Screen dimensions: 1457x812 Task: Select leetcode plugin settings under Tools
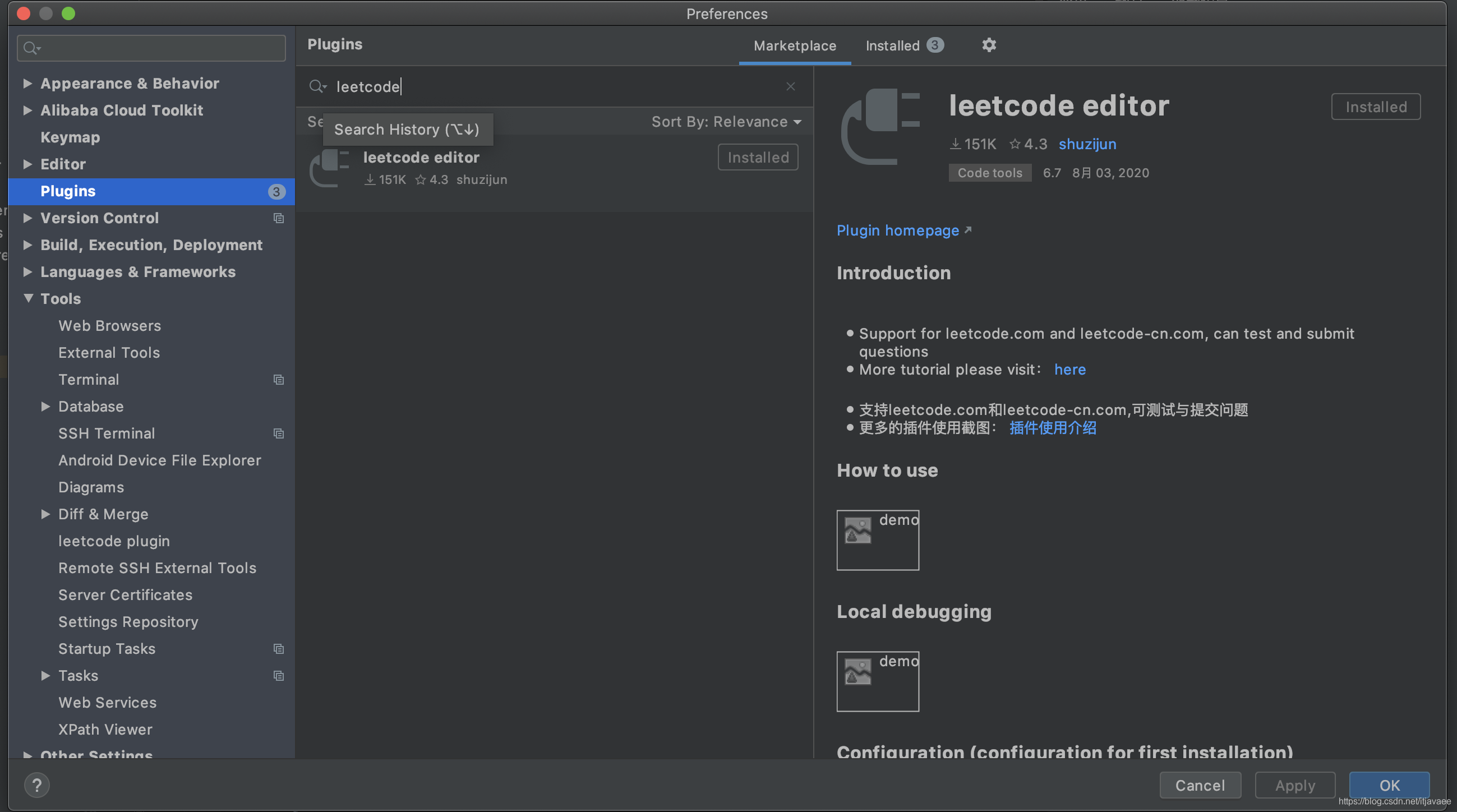114,541
